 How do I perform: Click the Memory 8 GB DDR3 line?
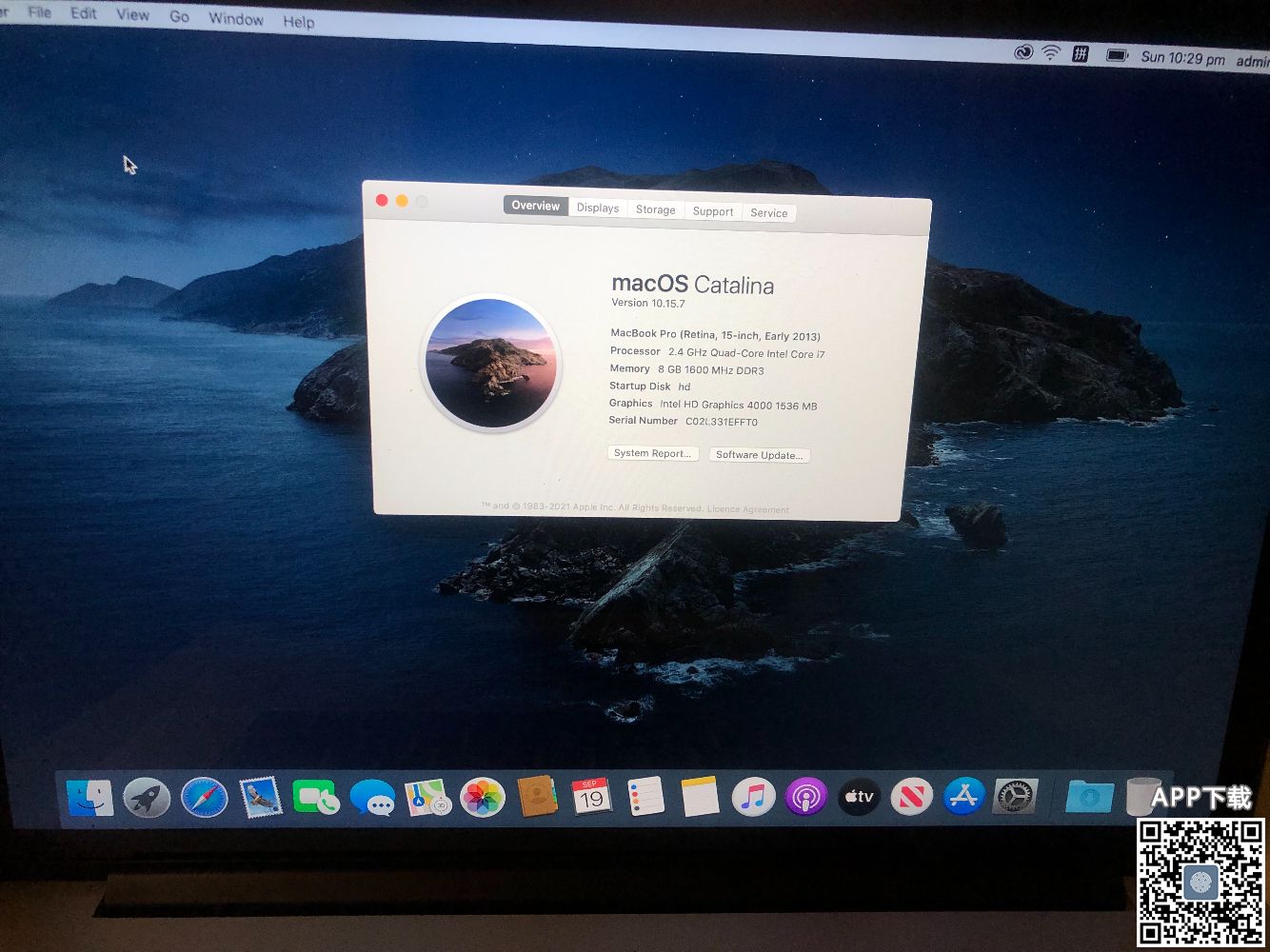click(686, 369)
